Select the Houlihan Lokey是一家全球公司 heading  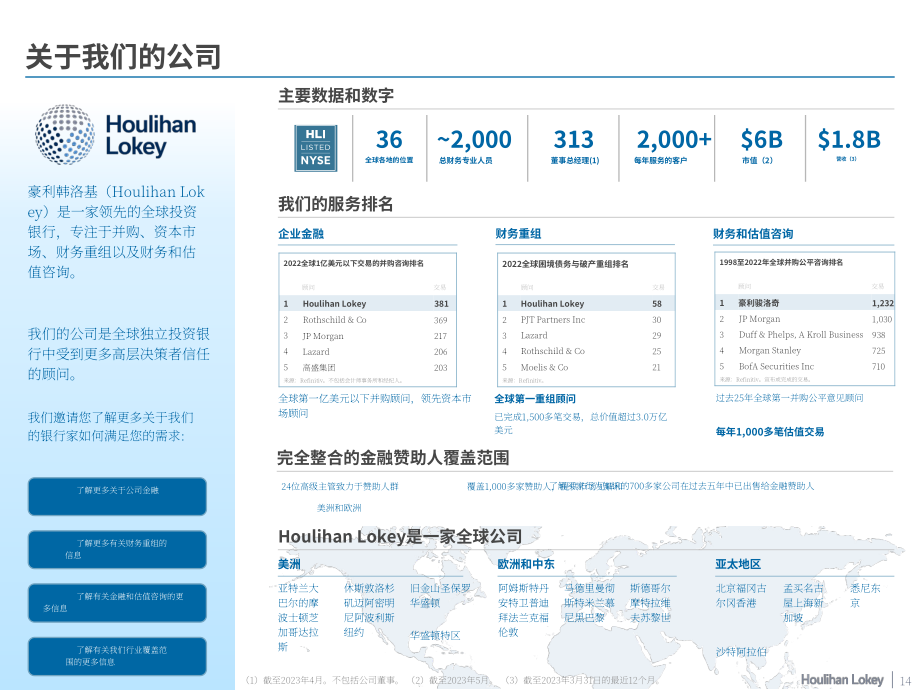[x=400, y=536]
